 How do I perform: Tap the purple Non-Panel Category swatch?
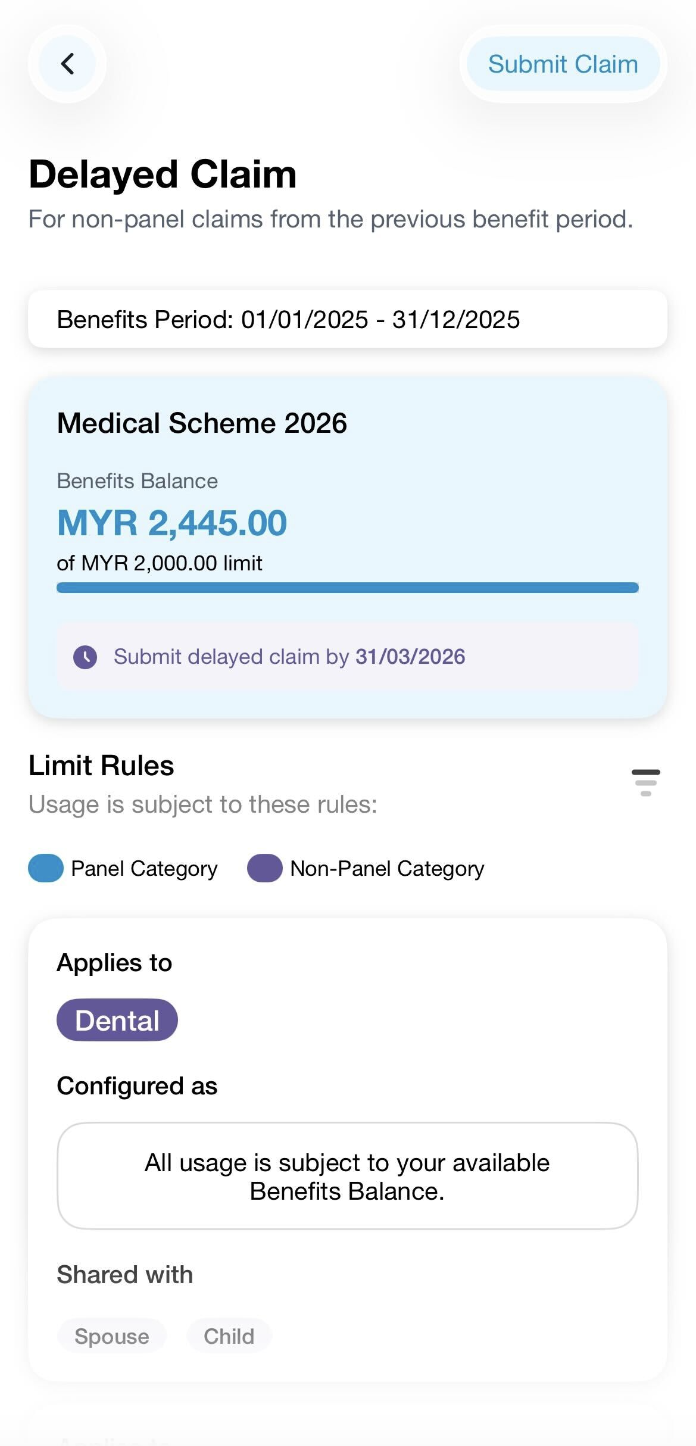[265, 868]
